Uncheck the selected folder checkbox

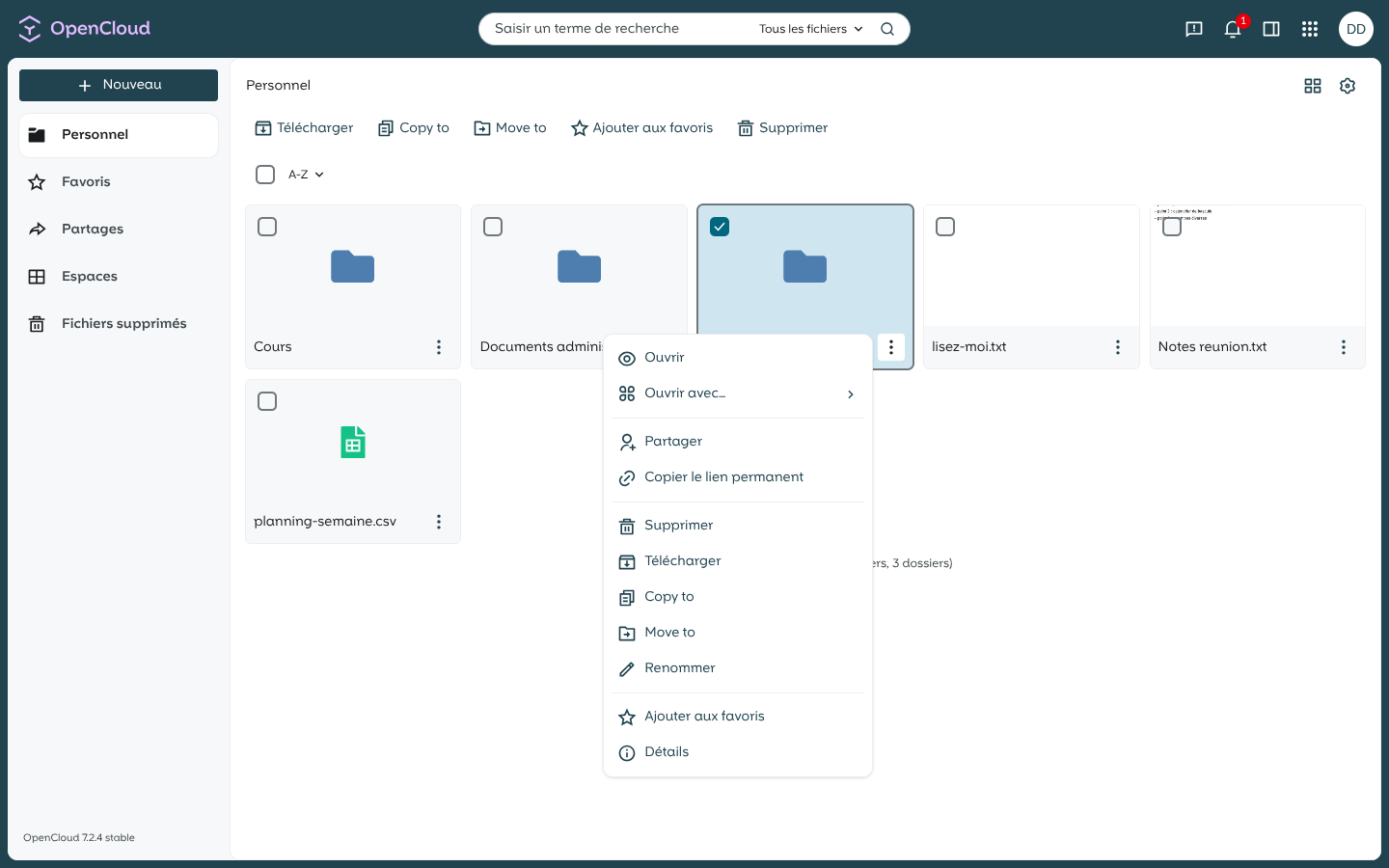tap(720, 227)
